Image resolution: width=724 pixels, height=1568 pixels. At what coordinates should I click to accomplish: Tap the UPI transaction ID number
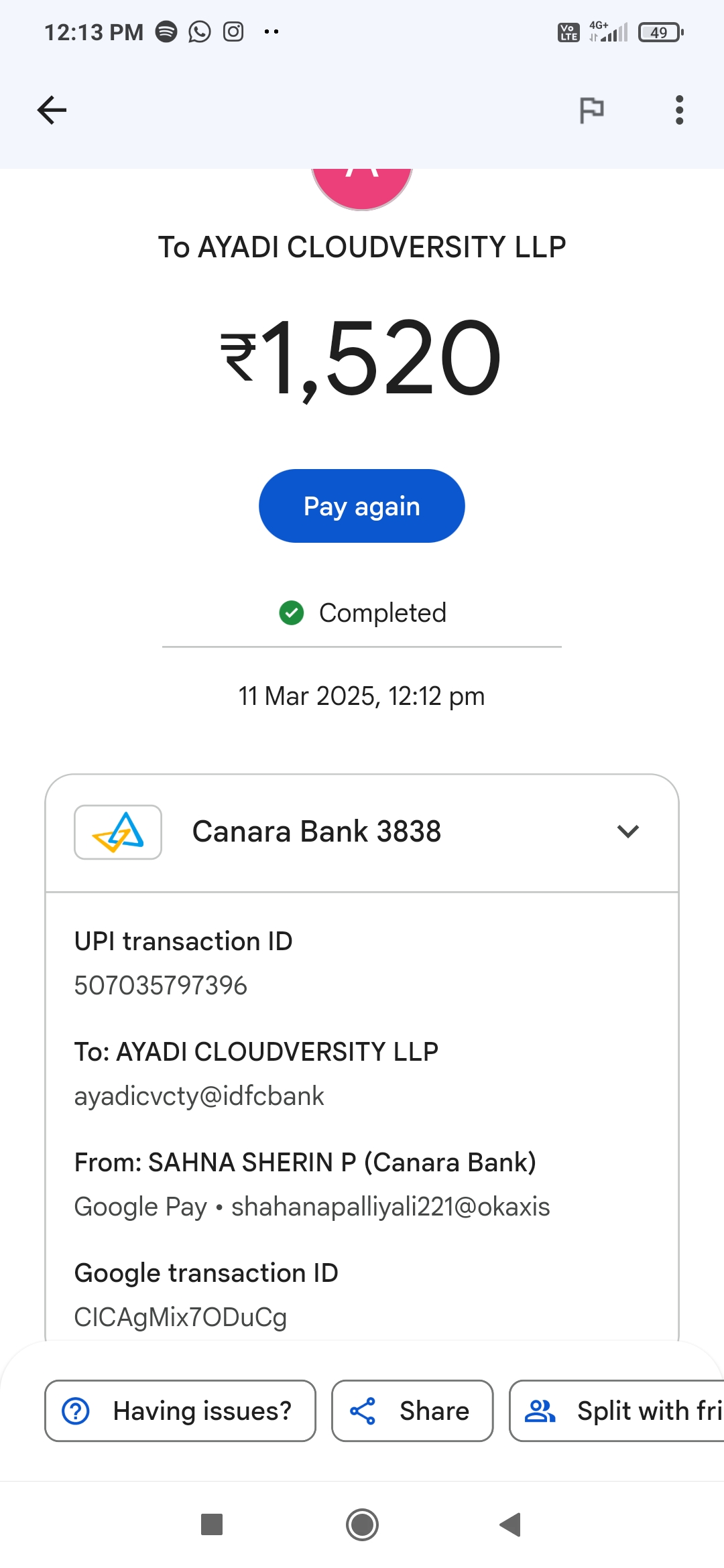click(x=161, y=986)
